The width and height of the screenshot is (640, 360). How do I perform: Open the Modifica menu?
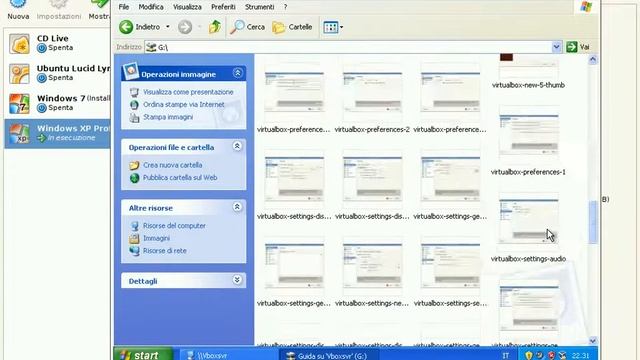click(x=151, y=7)
